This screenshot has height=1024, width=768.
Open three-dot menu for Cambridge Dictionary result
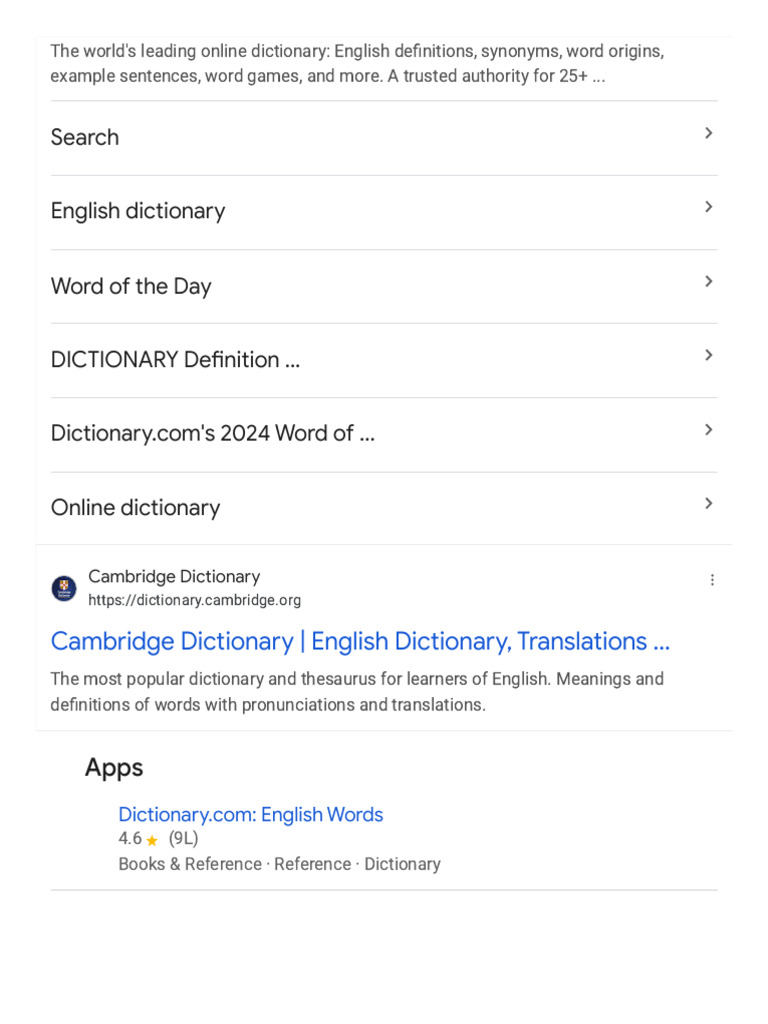point(712,580)
